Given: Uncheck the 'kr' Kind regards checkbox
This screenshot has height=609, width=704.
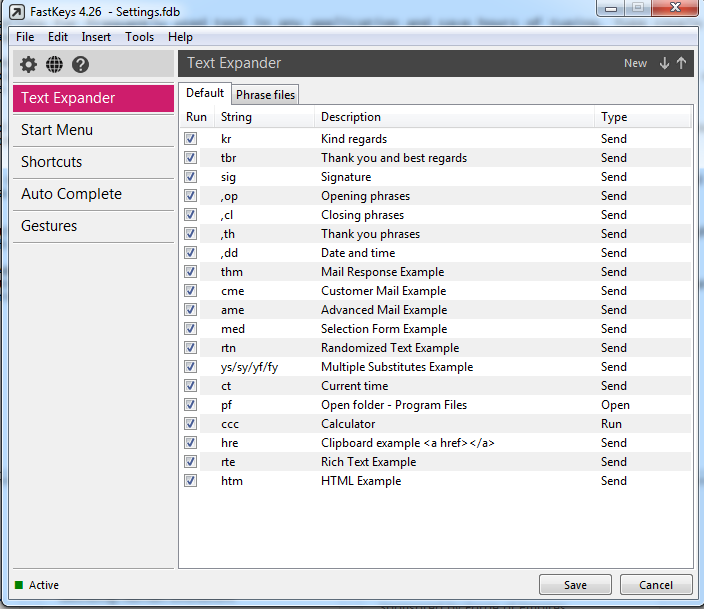Looking at the screenshot, I should click(190, 138).
